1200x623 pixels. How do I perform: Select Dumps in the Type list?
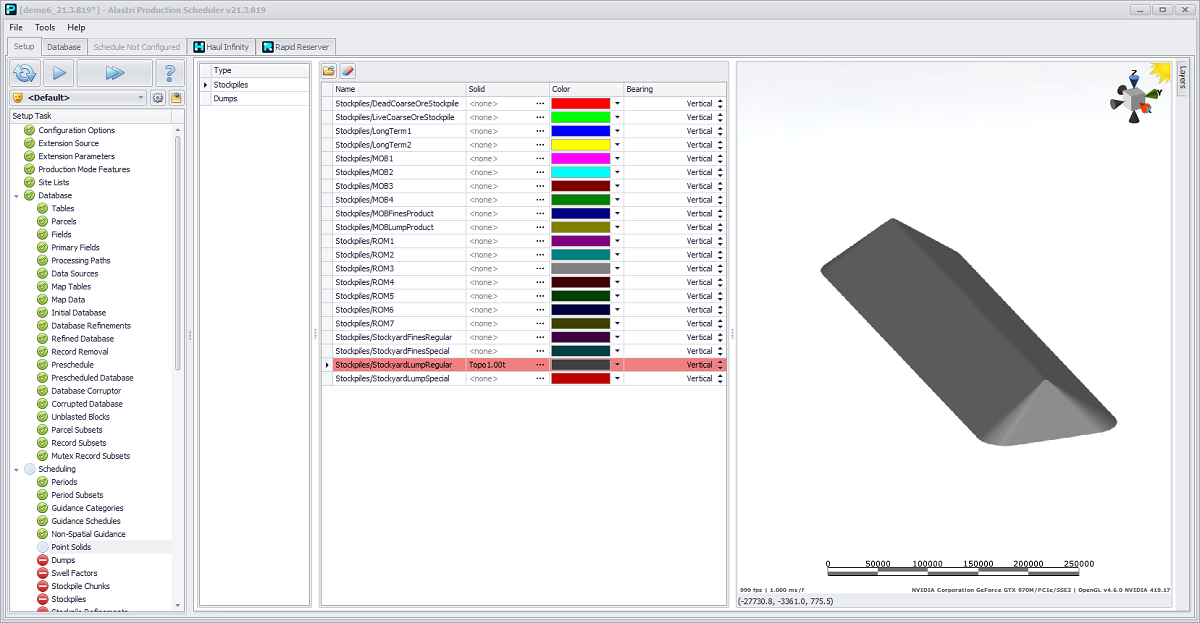[x=225, y=99]
